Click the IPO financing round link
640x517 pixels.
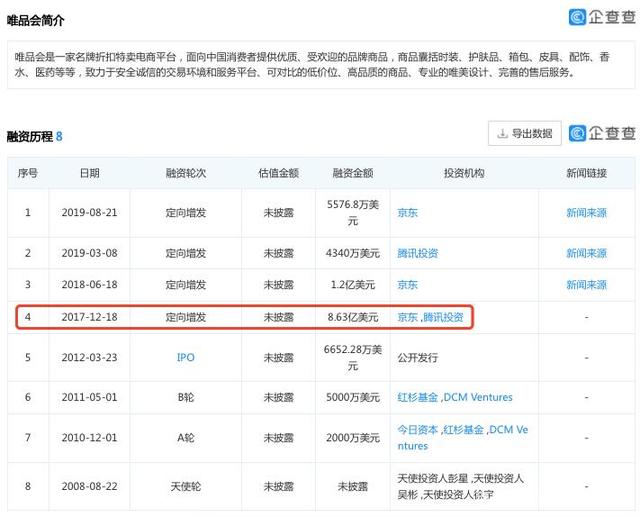186,357
